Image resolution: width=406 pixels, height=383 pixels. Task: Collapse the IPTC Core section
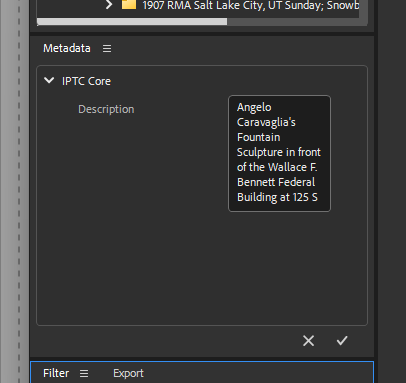[x=49, y=80]
